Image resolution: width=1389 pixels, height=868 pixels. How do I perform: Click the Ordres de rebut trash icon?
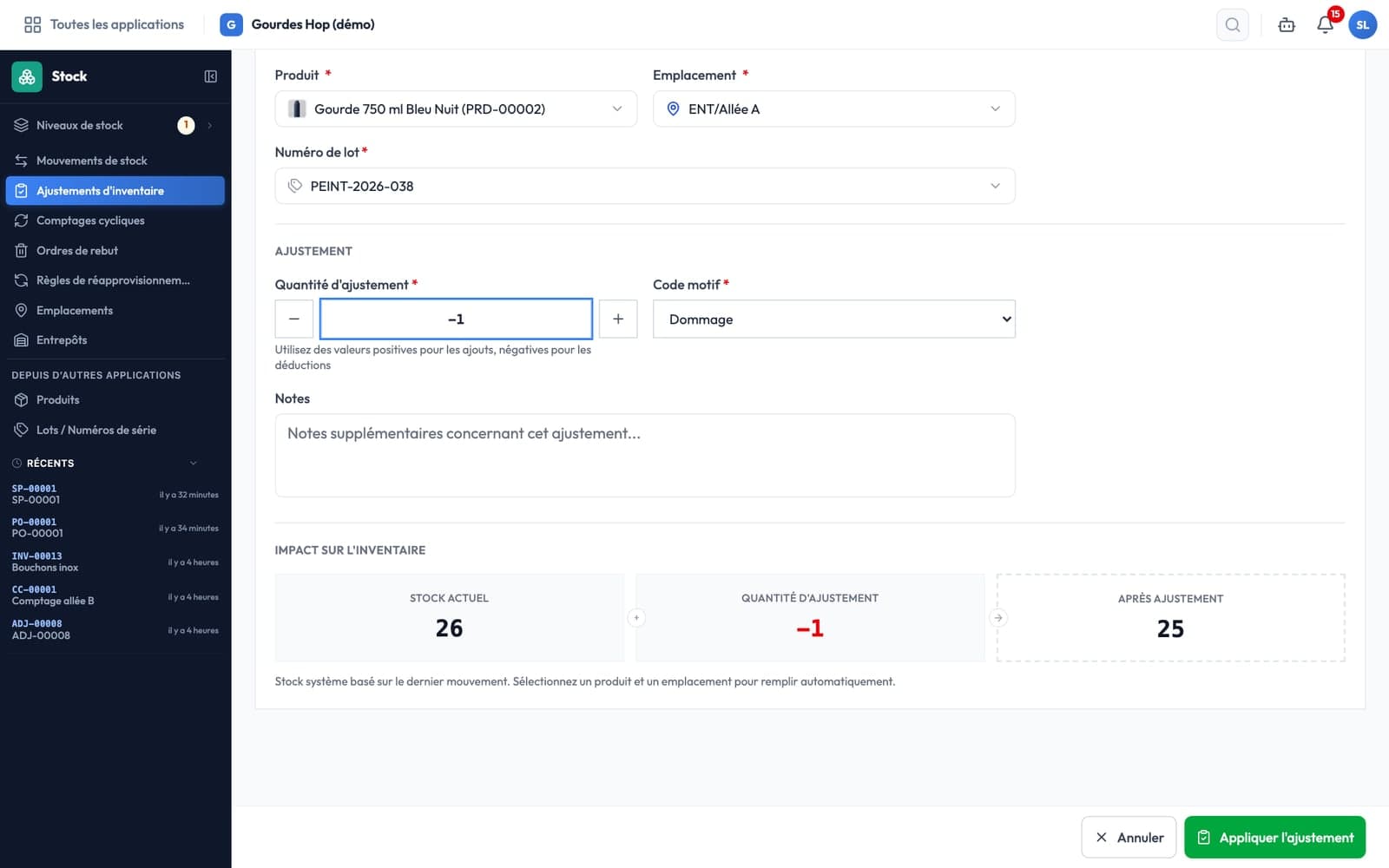click(22, 251)
